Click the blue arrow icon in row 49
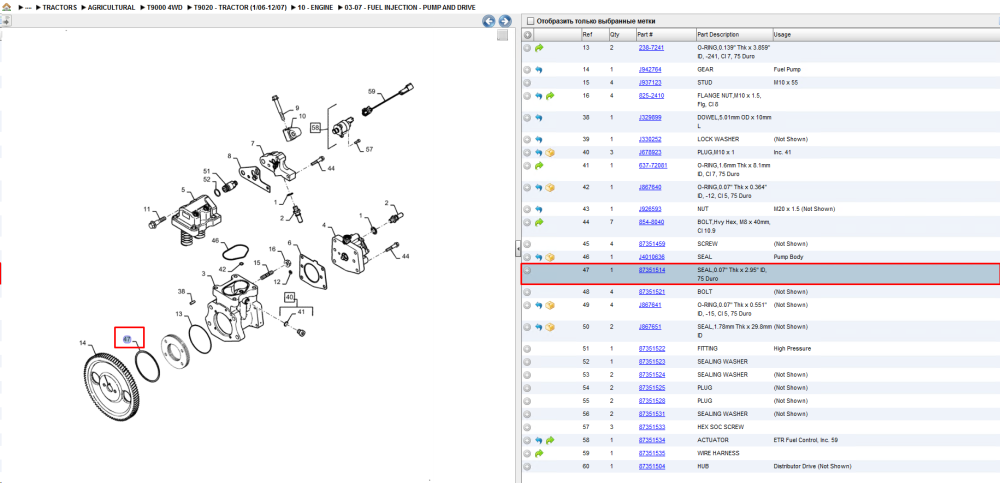Viewport: 1000px width, 483px height. 539,305
